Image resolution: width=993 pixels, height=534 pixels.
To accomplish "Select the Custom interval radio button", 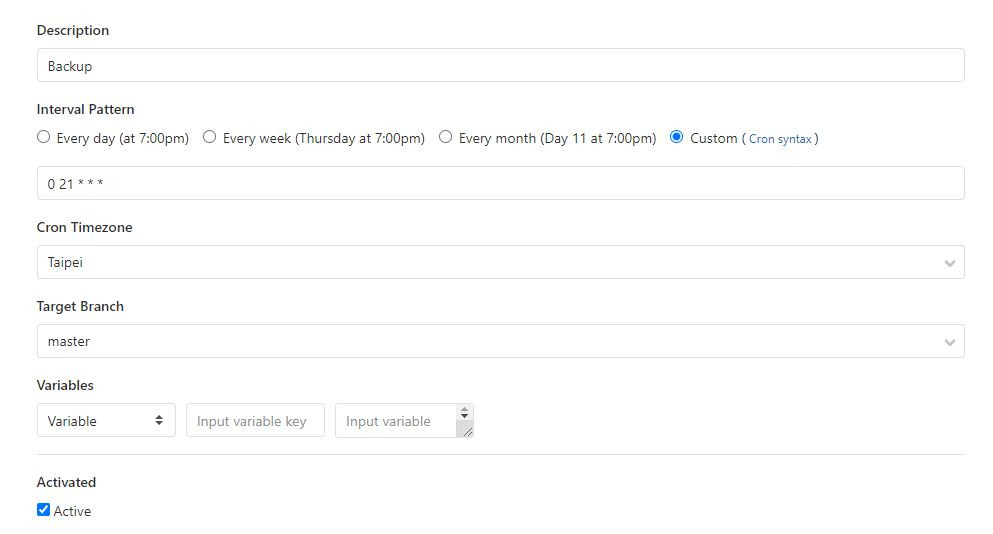I will coord(676,137).
